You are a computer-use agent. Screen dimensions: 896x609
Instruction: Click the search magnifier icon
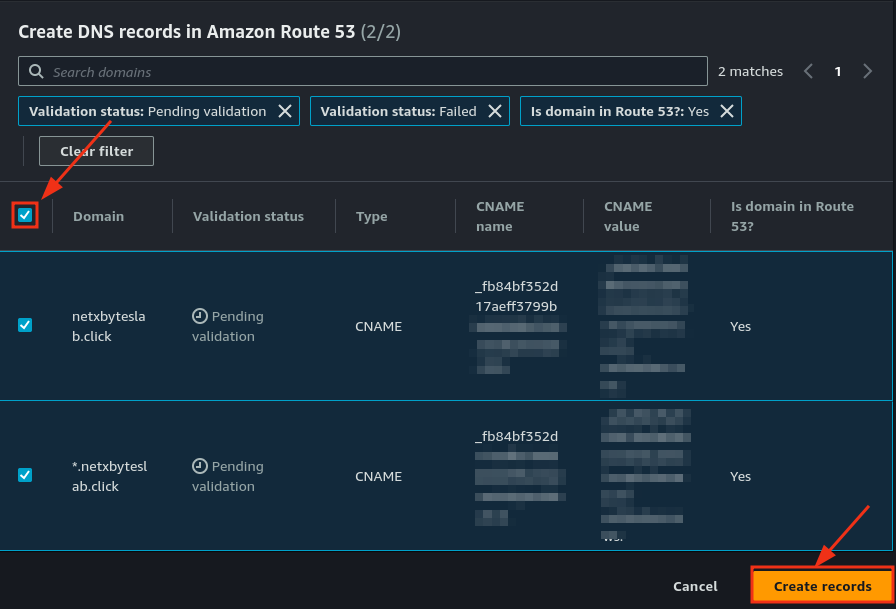36,72
